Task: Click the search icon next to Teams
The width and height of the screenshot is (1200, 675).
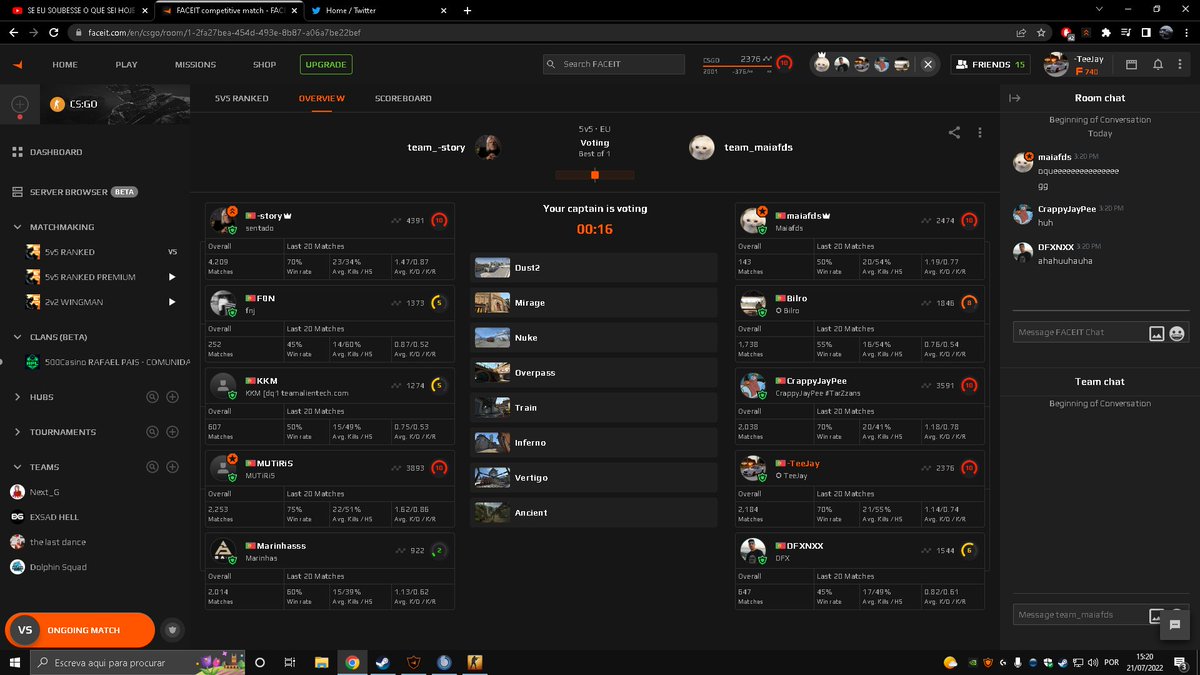Action: (x=153, y=467)
